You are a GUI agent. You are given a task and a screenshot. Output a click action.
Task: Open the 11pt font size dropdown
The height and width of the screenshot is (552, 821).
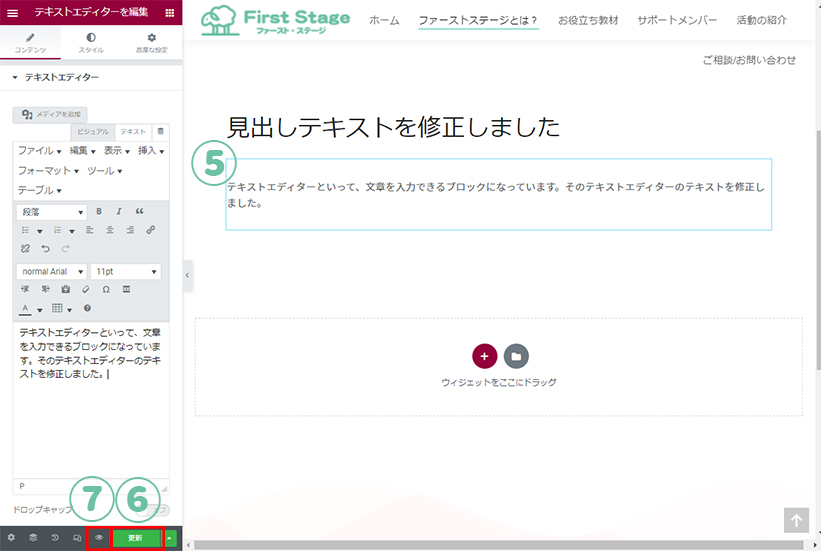pos(125,272)
